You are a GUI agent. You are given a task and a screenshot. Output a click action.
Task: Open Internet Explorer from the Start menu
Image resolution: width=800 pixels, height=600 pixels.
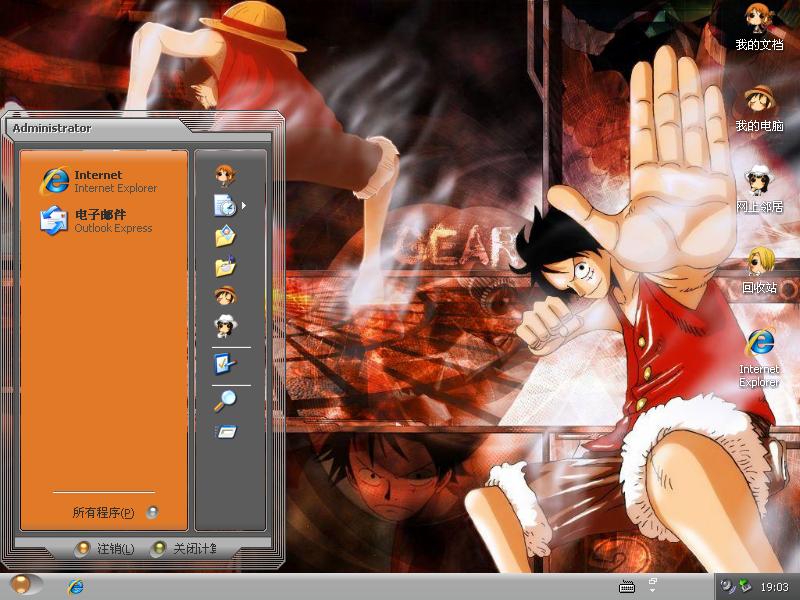coord(98,181)
